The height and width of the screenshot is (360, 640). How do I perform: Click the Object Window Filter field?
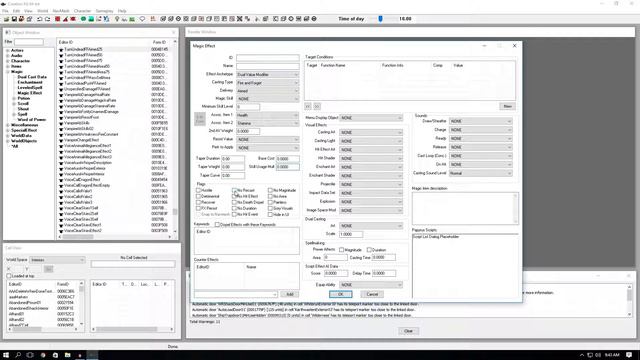(29, 42)
